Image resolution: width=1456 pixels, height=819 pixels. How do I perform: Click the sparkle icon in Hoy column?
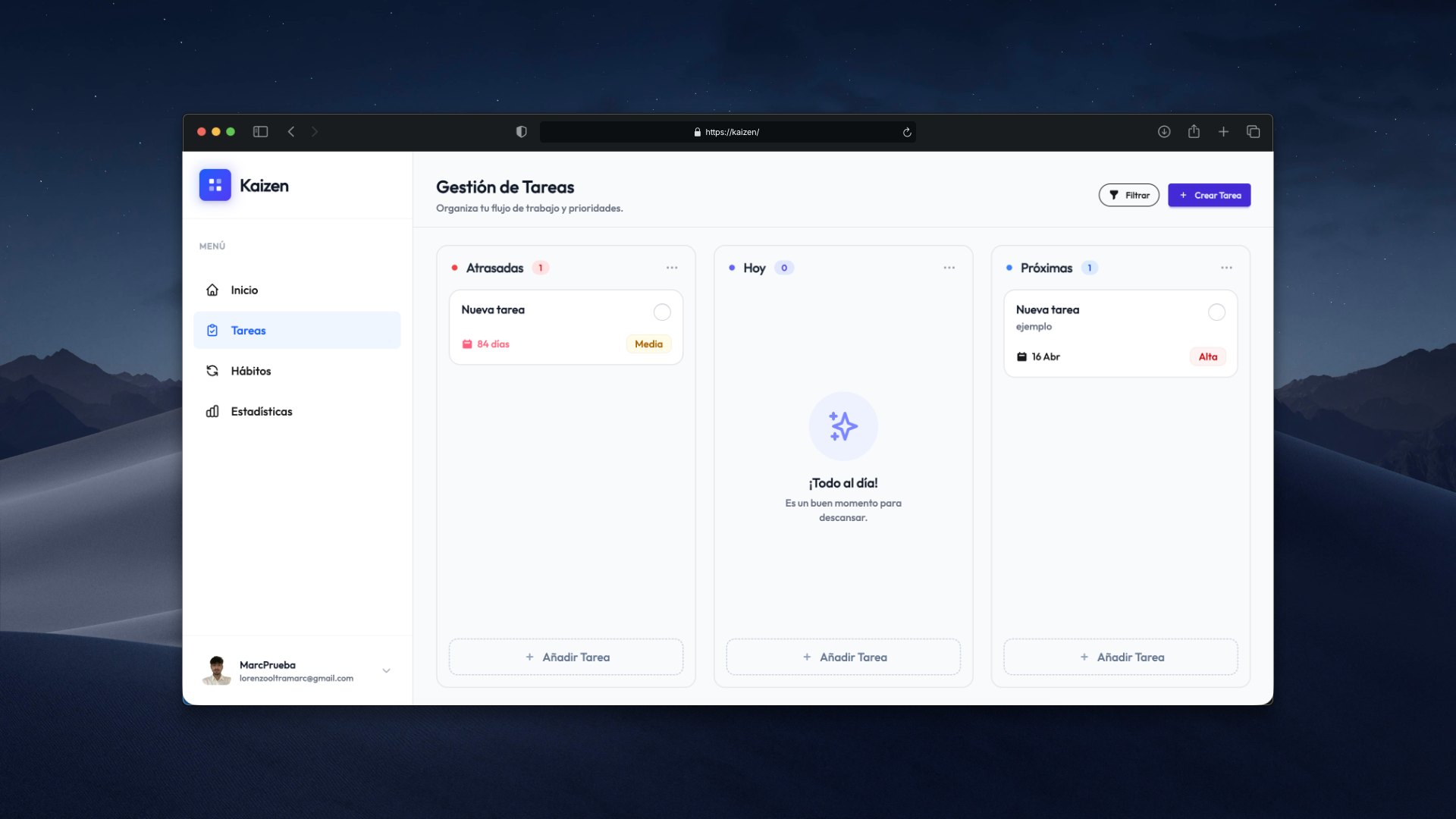pyautogui.click(x=843, y=426)
